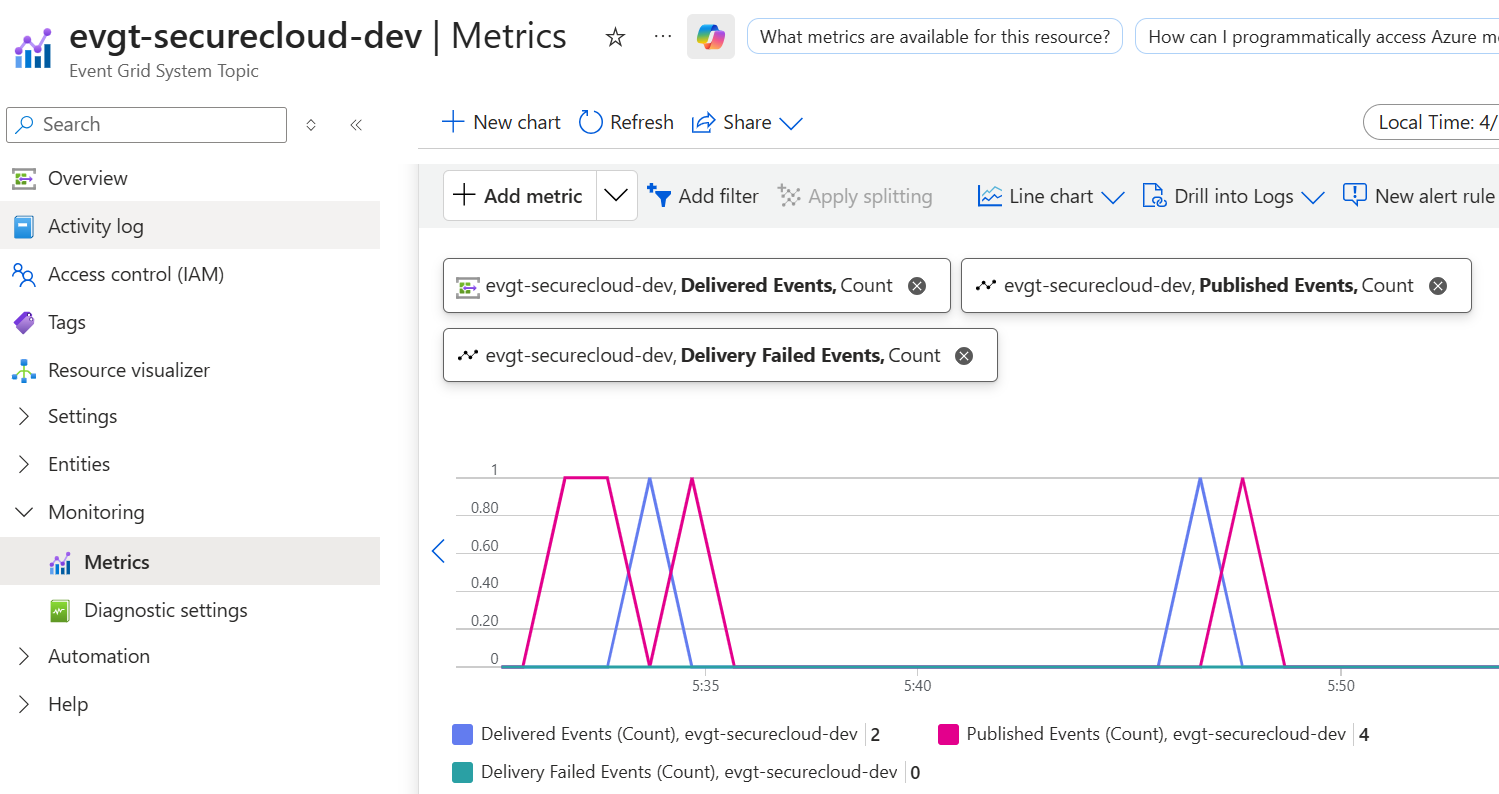Remove the Delivered Events metric

[916, 286]
